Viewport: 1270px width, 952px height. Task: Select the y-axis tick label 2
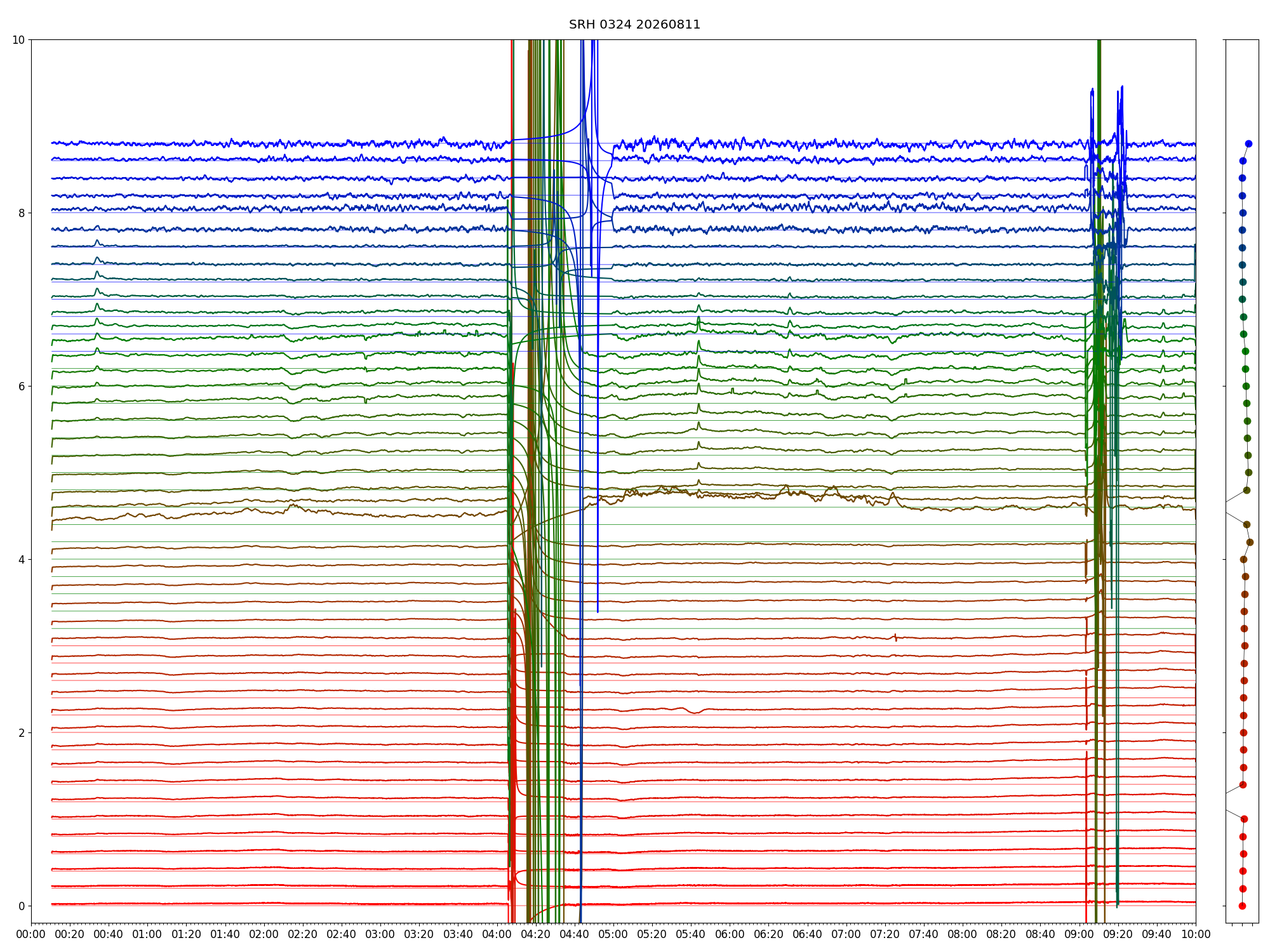pyautogui.click(x=22, y=733)
